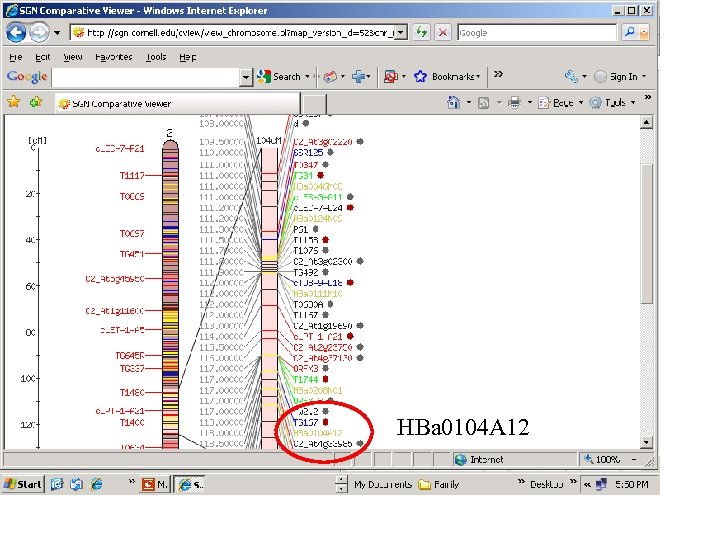
Task: Click My Documents toolbar on taskbar
Action: [x=382, y=484]
